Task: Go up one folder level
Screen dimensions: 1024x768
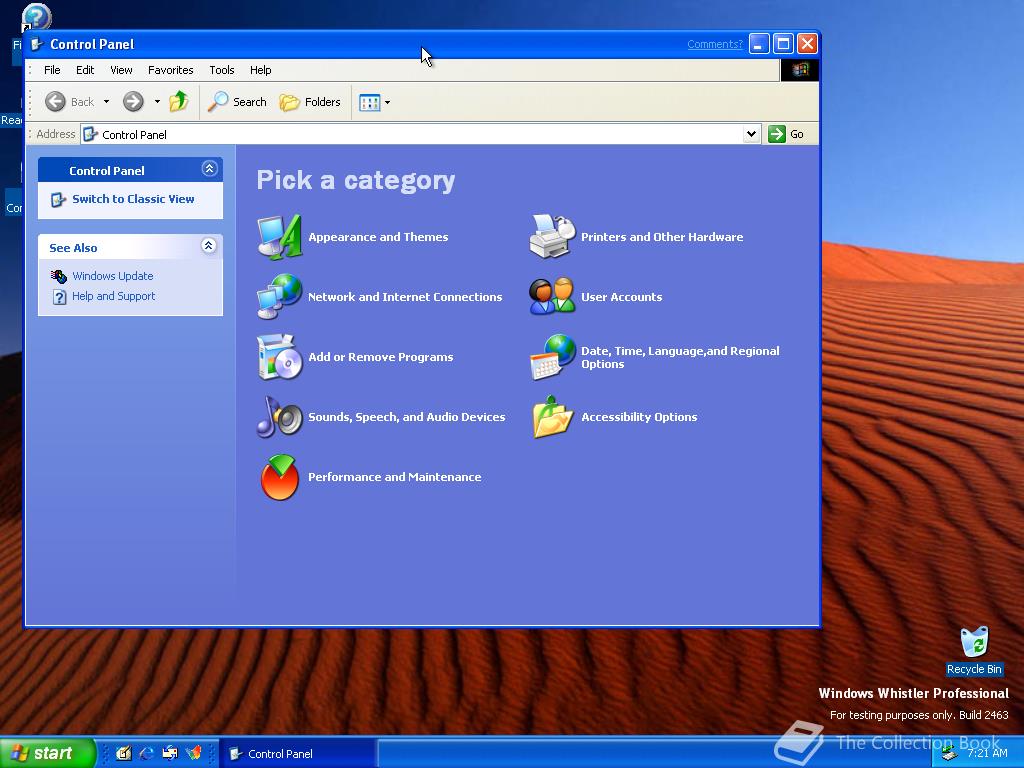Action: point(178,101)
